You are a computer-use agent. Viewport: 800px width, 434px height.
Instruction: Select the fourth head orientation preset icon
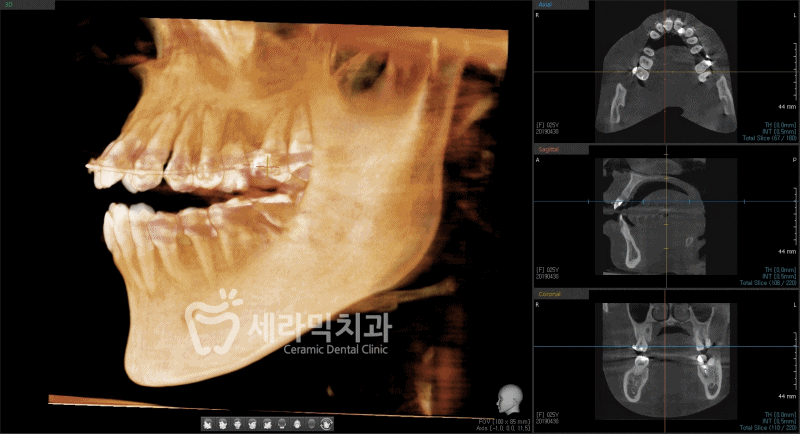(x=253, y=424)
